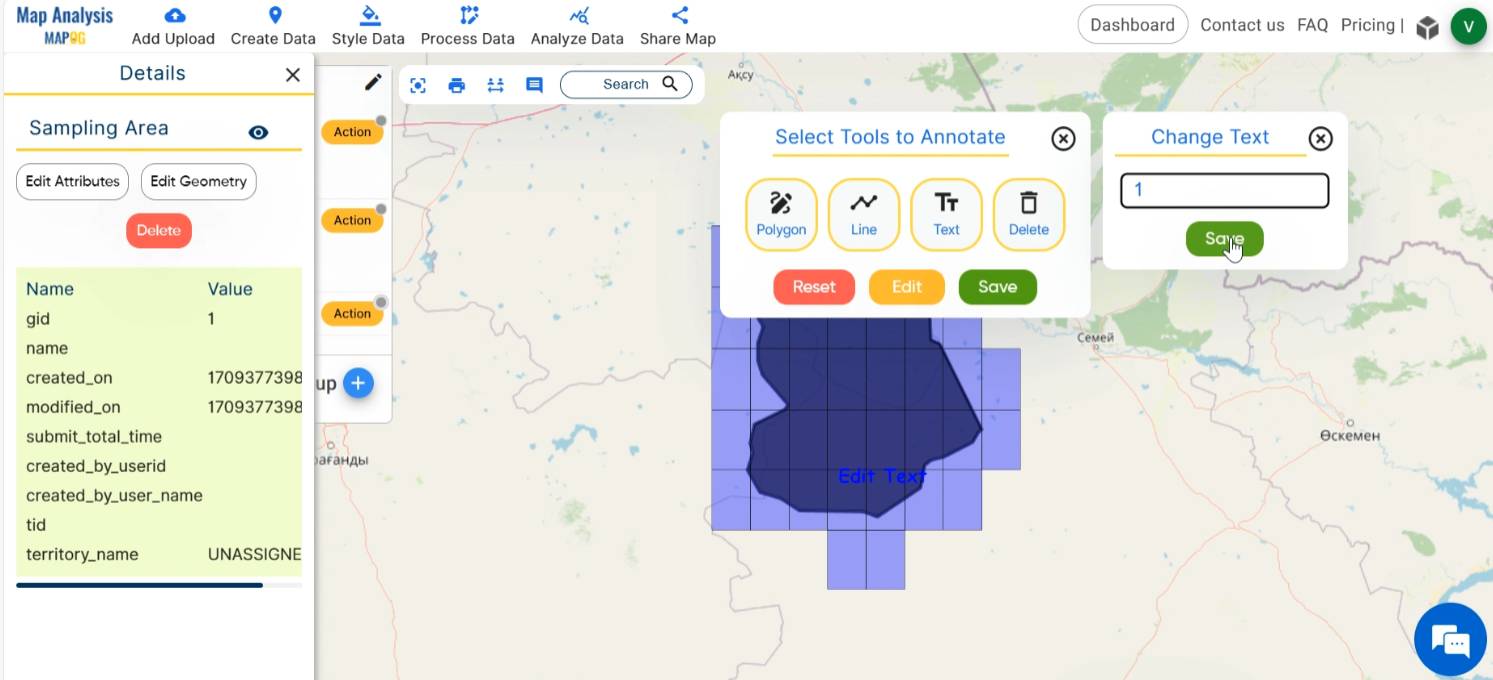Click the Семей city label
This screenshot has height=680, width=1493.
1095,337
